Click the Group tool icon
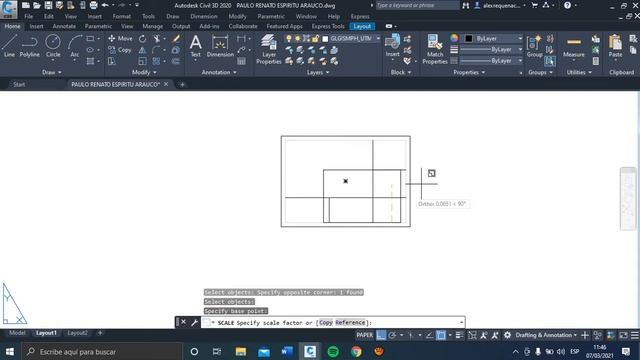640x360 pixels. point(534,46)
